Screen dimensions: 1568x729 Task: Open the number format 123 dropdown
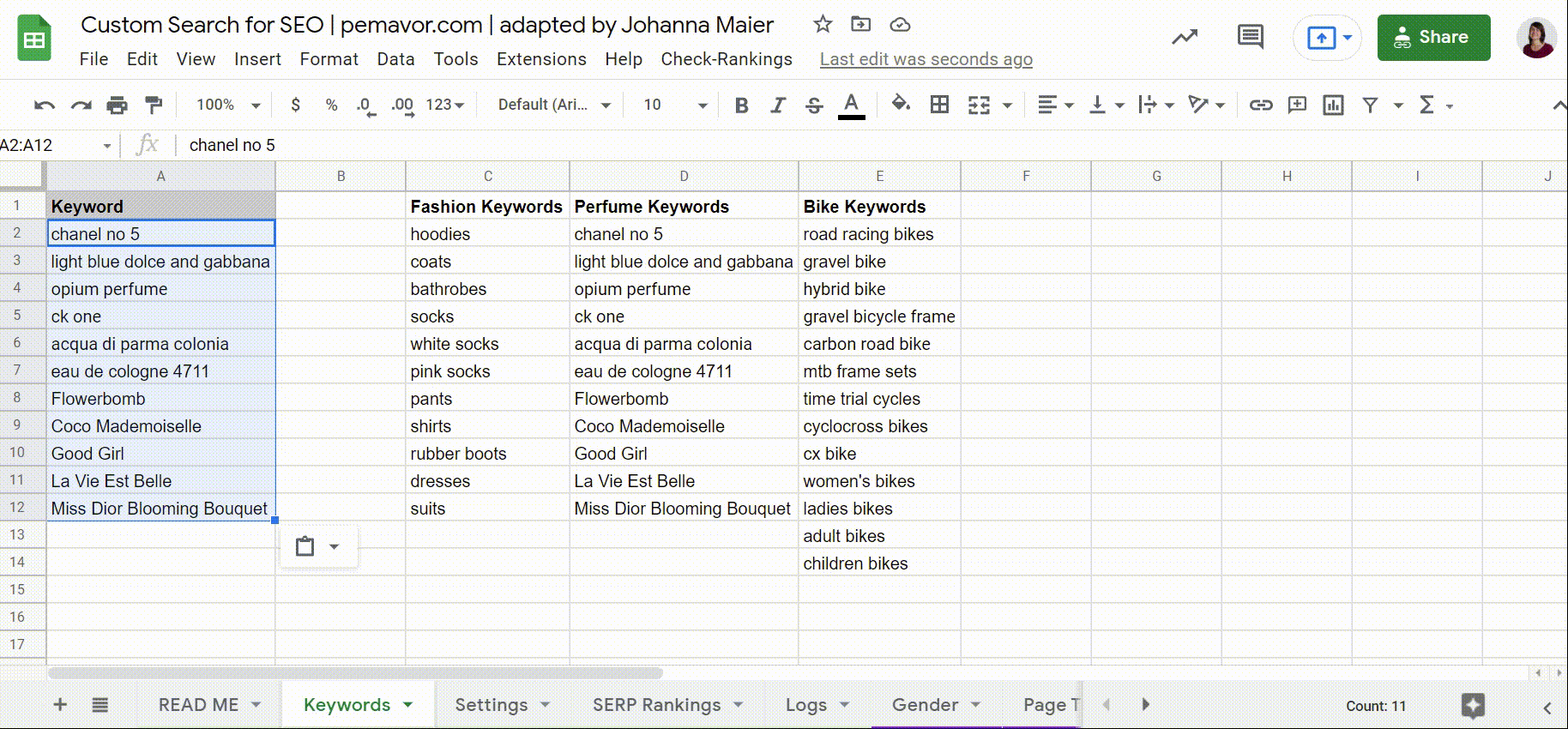coord(444,105)
